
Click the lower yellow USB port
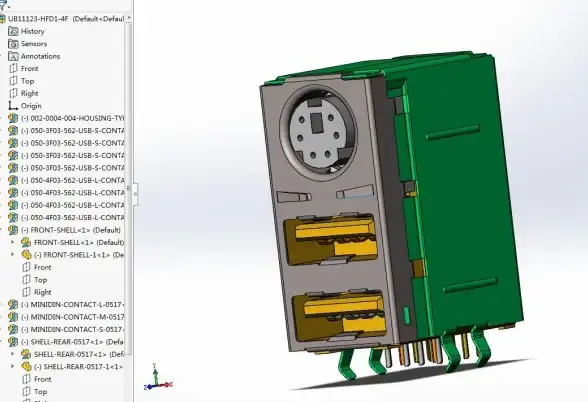point(339,316)
